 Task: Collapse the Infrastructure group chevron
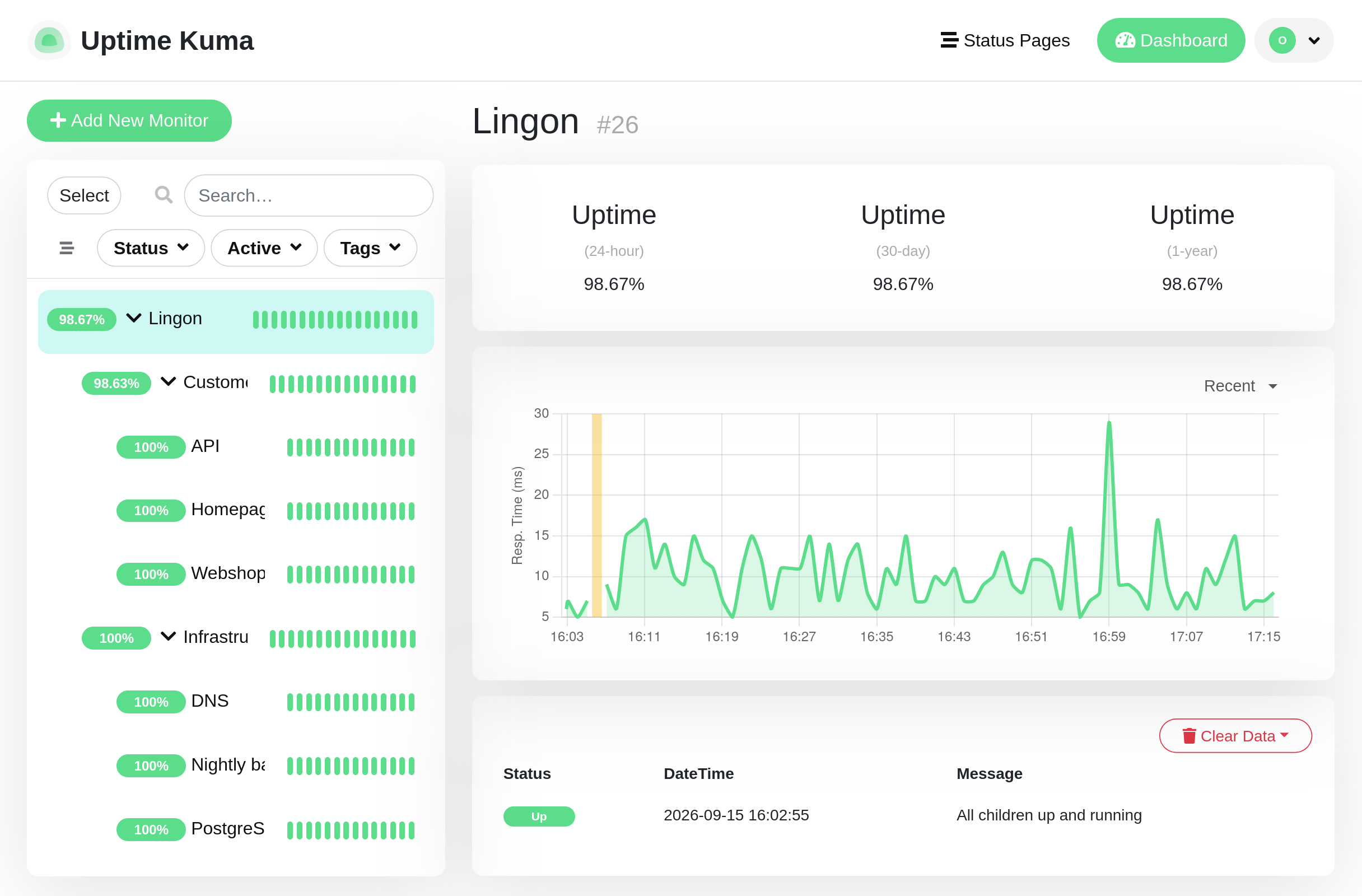(167, 636)
